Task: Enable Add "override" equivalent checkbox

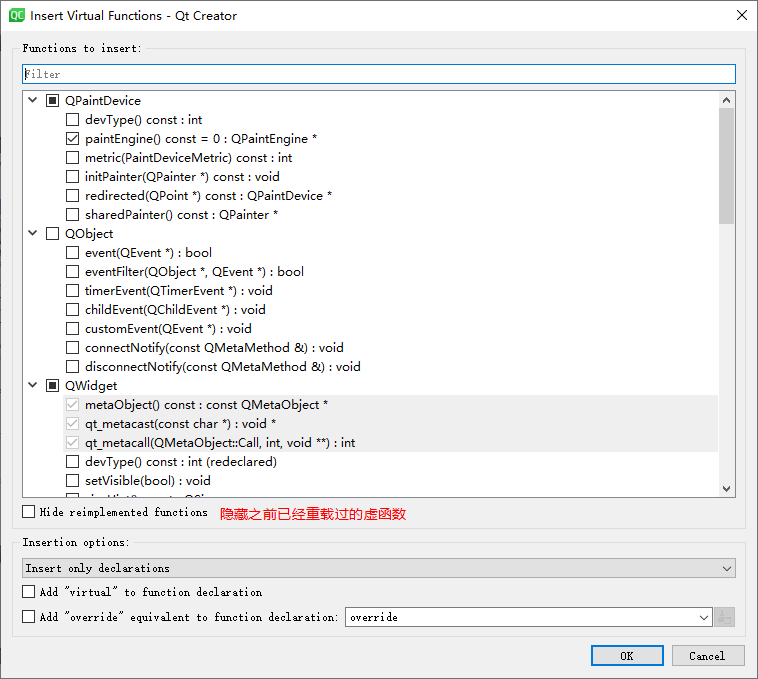Action: click(x=29, y=617)
